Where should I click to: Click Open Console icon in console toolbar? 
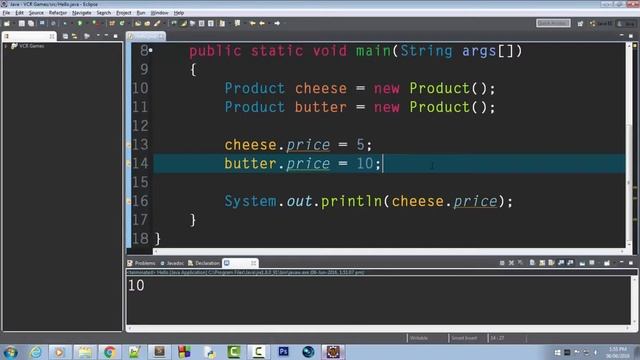(607, 263)
